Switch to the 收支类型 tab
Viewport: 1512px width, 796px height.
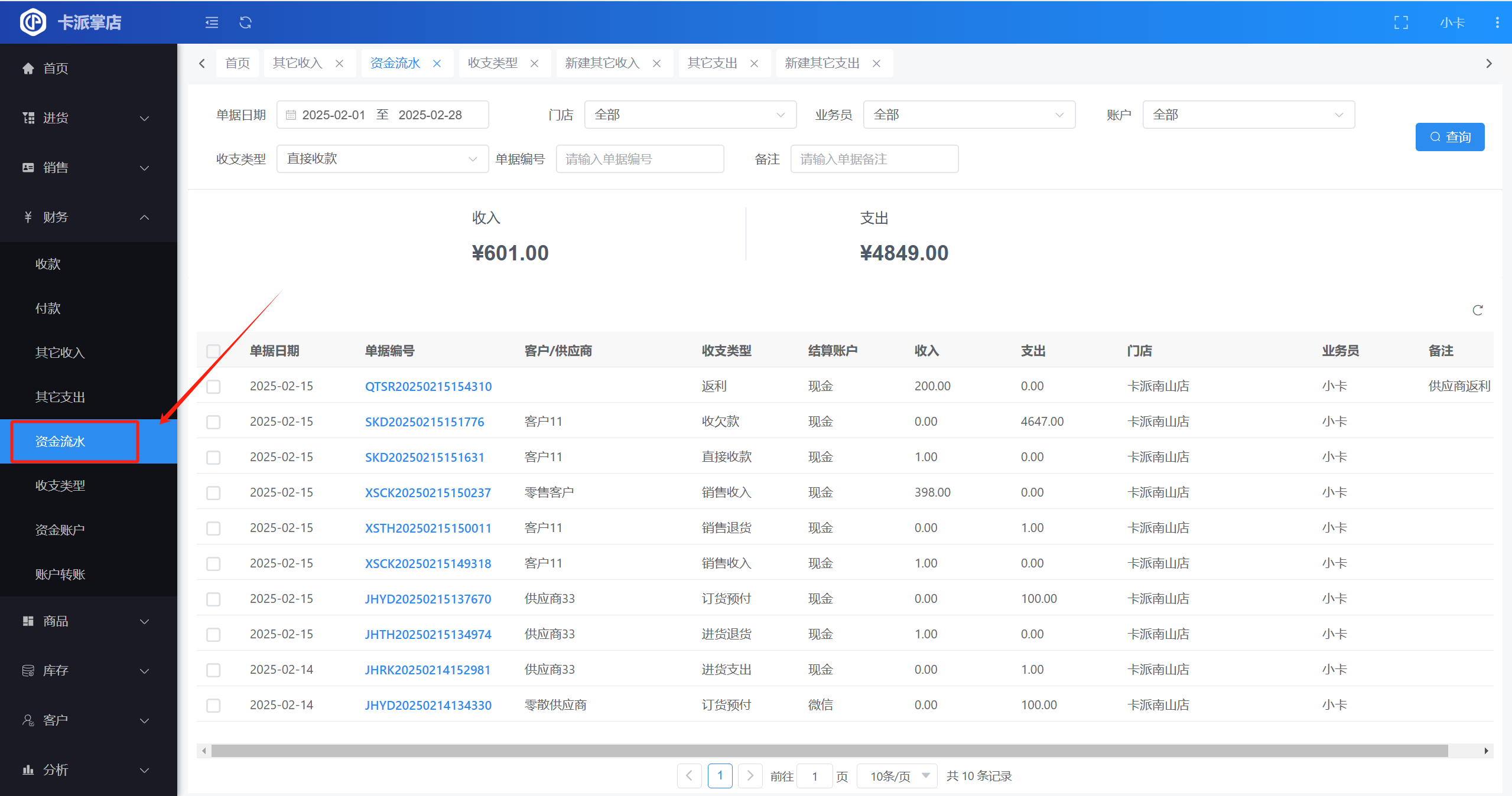coord(492,63)
